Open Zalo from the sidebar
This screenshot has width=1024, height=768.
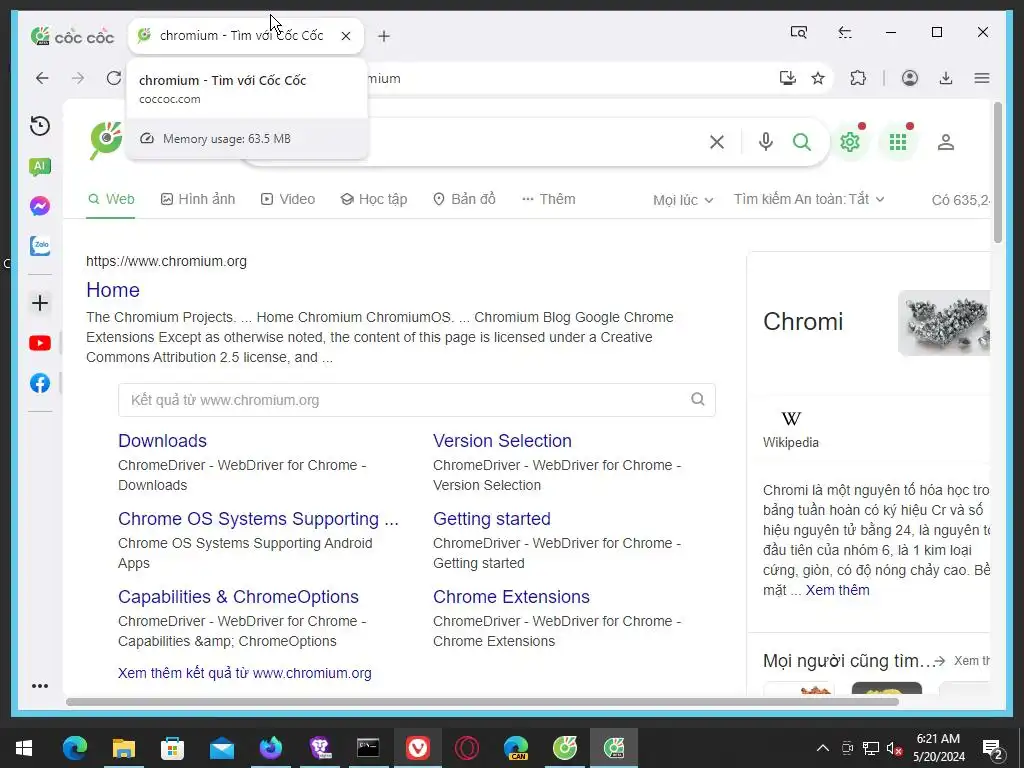pos(40,246)
